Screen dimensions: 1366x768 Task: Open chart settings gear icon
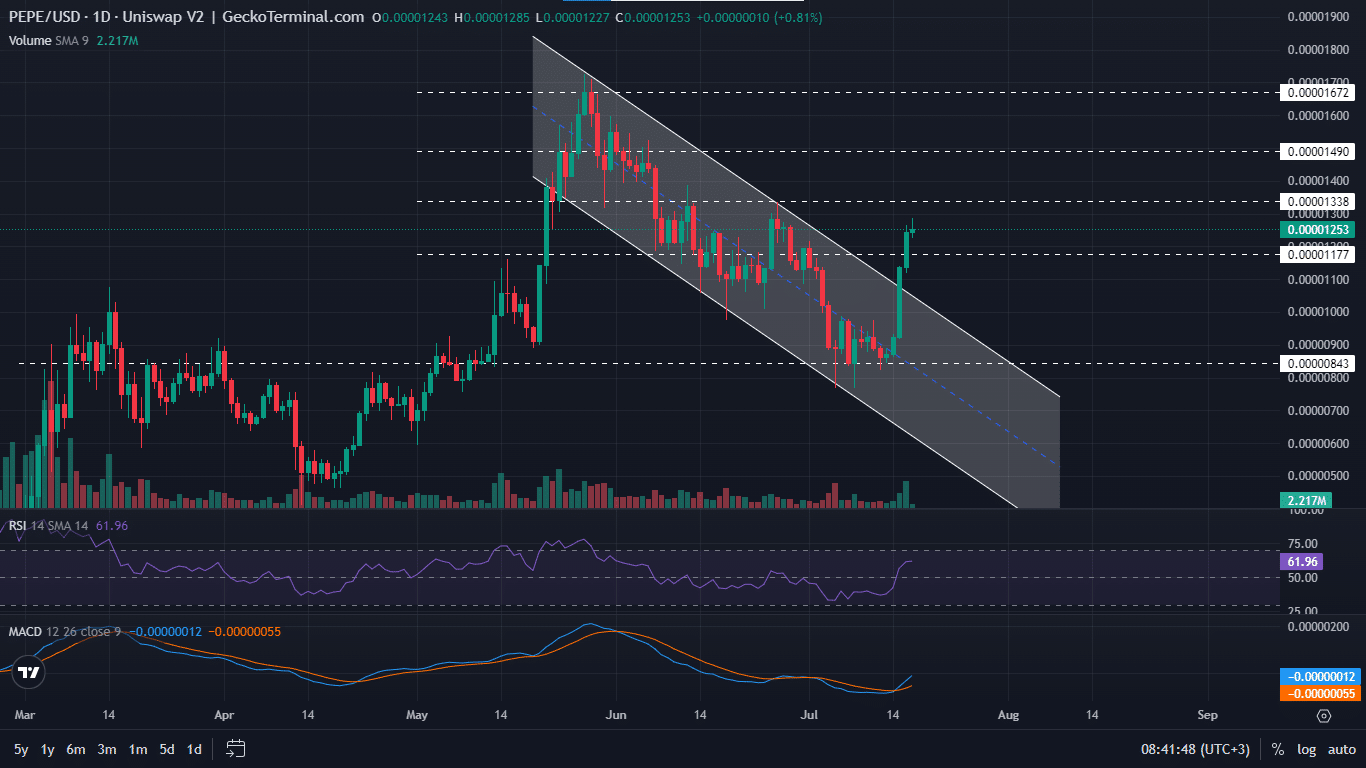(1324, 716)
